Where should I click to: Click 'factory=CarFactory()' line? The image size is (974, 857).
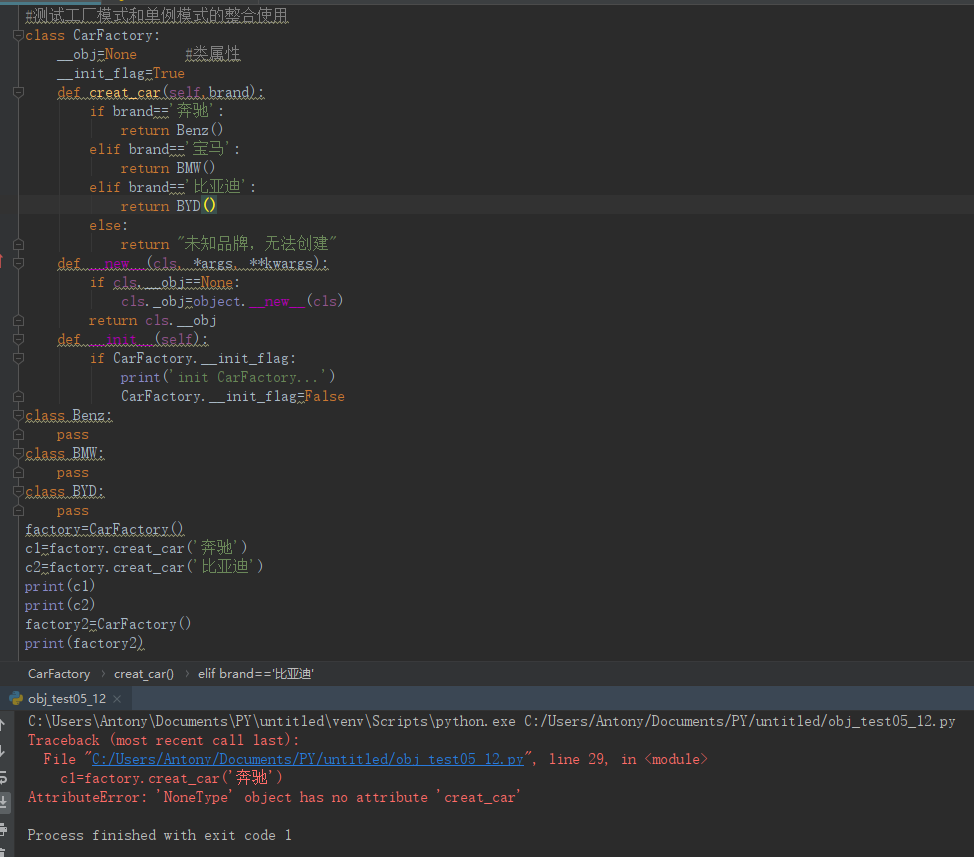click(104, 529)
